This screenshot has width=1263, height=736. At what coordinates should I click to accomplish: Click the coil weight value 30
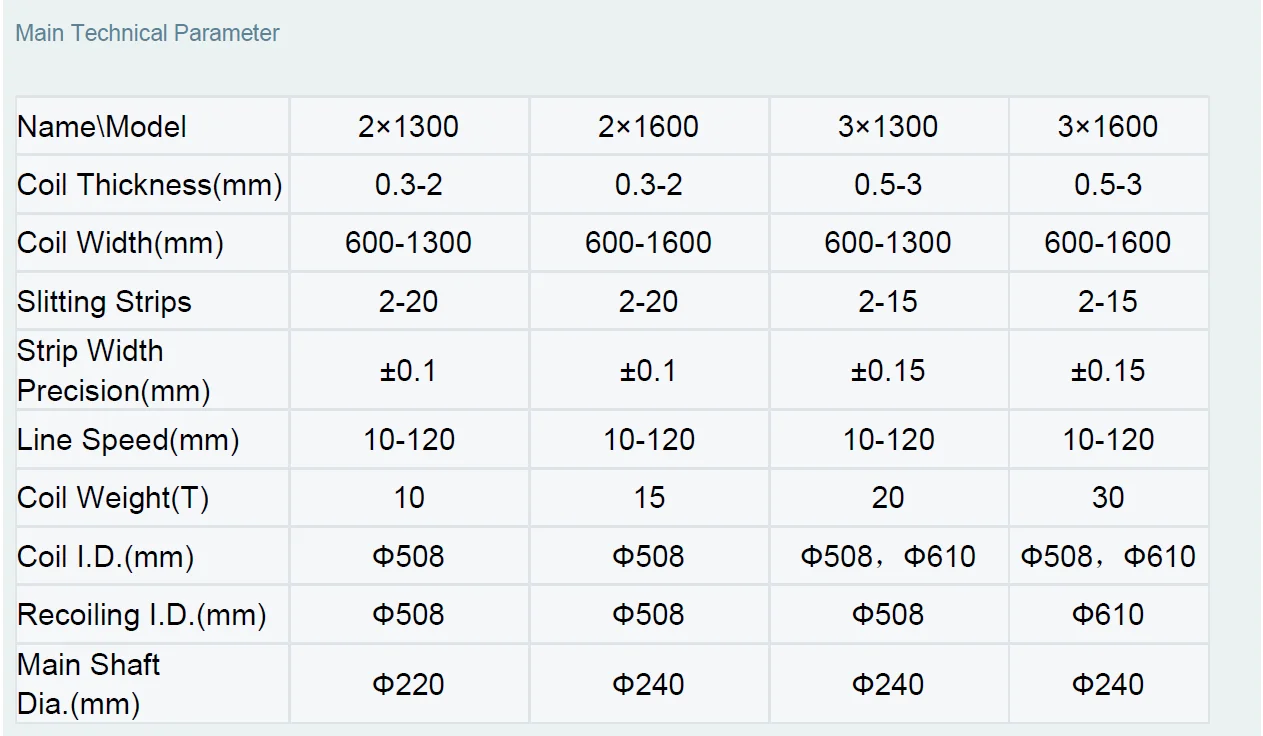1108,497
